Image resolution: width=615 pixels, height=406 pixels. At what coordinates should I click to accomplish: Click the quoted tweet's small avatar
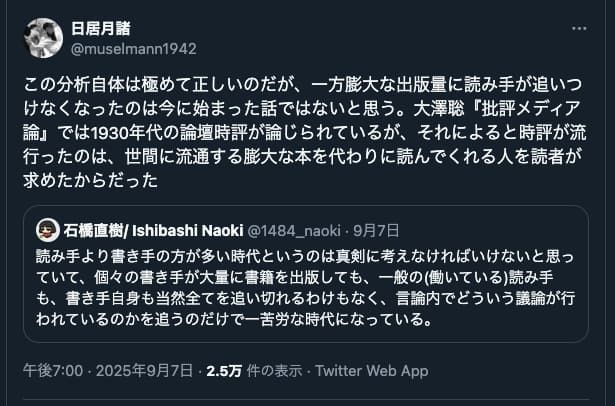point(46,229)
